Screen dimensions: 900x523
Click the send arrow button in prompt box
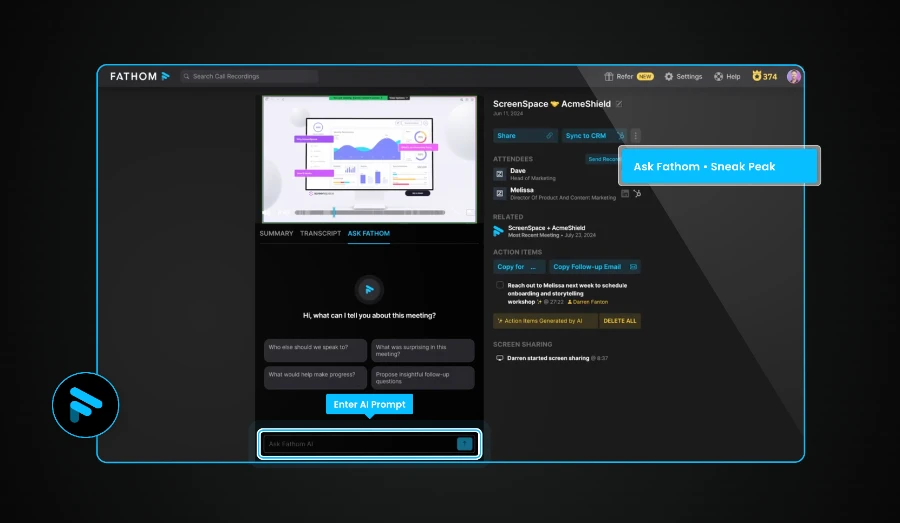[464, 444]
